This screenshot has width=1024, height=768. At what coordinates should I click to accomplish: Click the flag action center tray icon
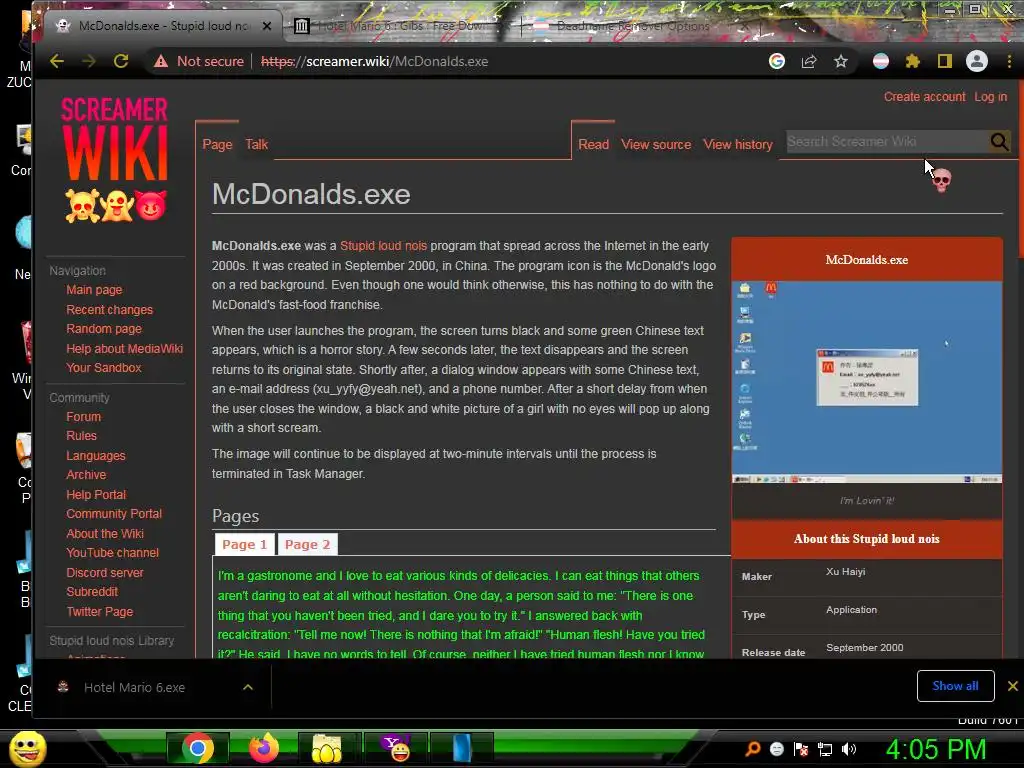tap(801, 749)
